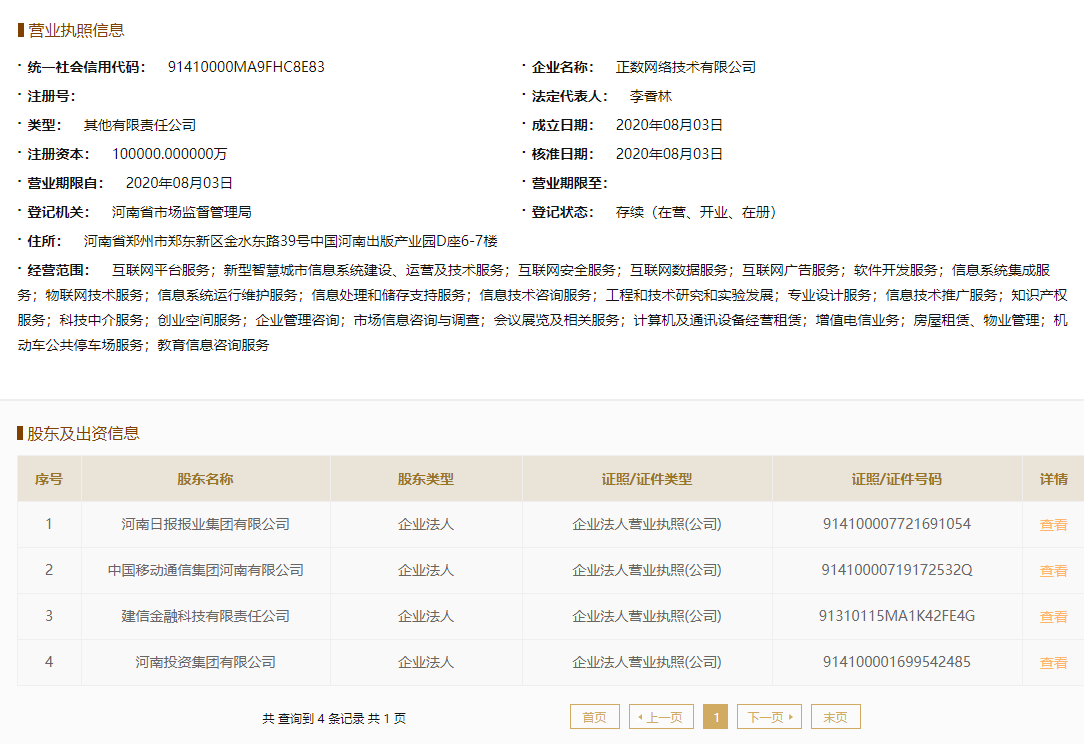1084x744 pixels.
Task: Click approval date value next to 核准日期
Action: tap(669, 154)
